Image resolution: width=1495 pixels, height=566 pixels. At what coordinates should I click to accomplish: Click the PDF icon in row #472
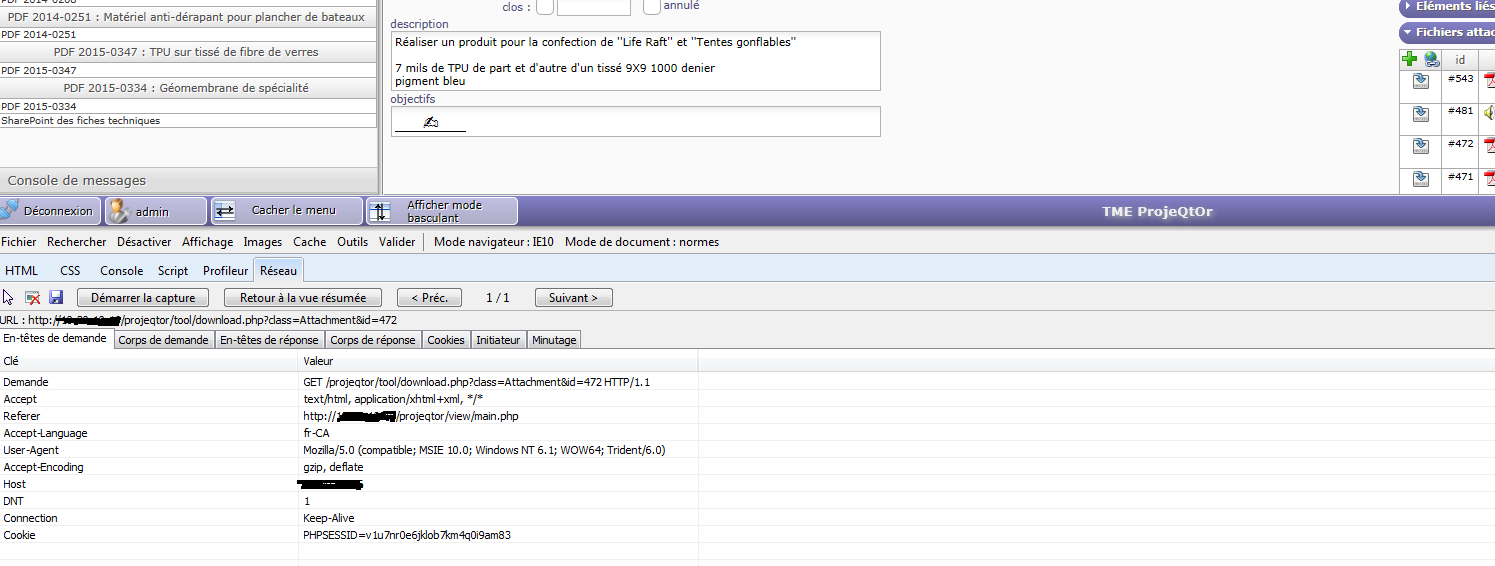1489,146
